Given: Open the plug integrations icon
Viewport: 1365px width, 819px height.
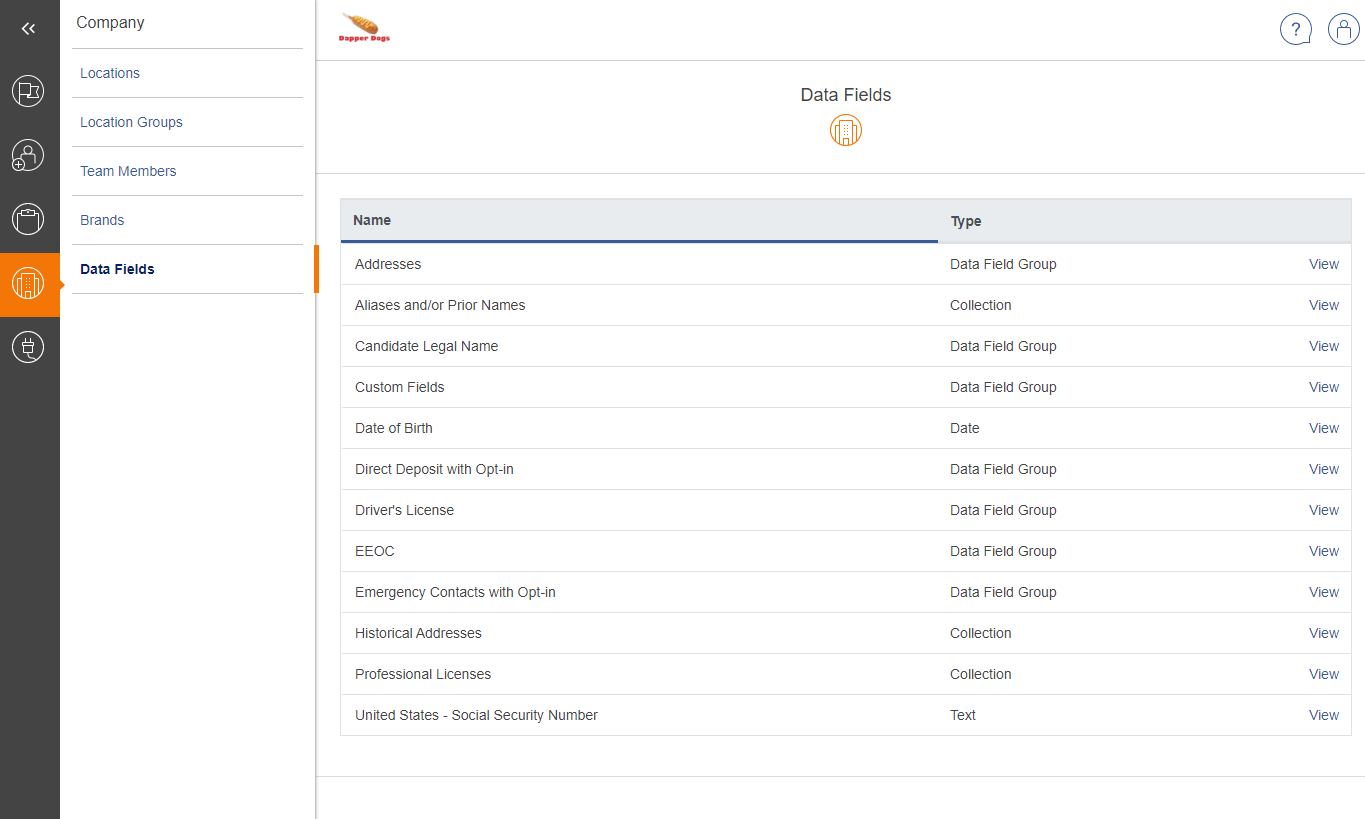Looking at the screenshot, I should coord(28,347).
